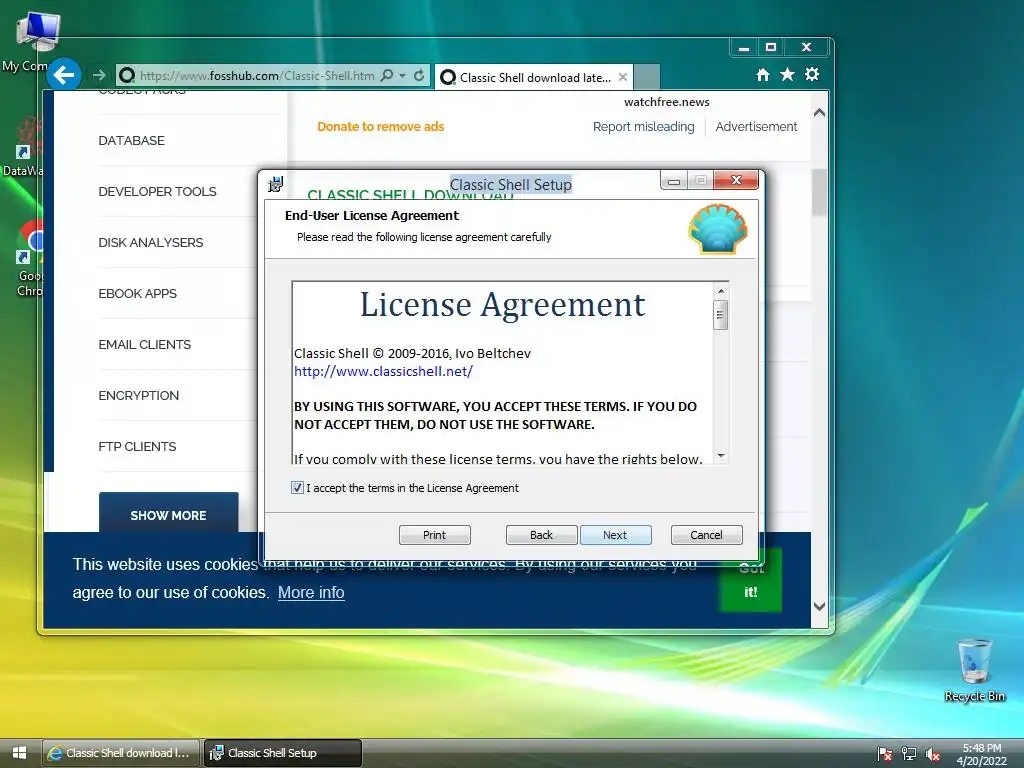Click Action Center flag tray icon
This screenshot has height=768, width=1024.
coord(884,754)
